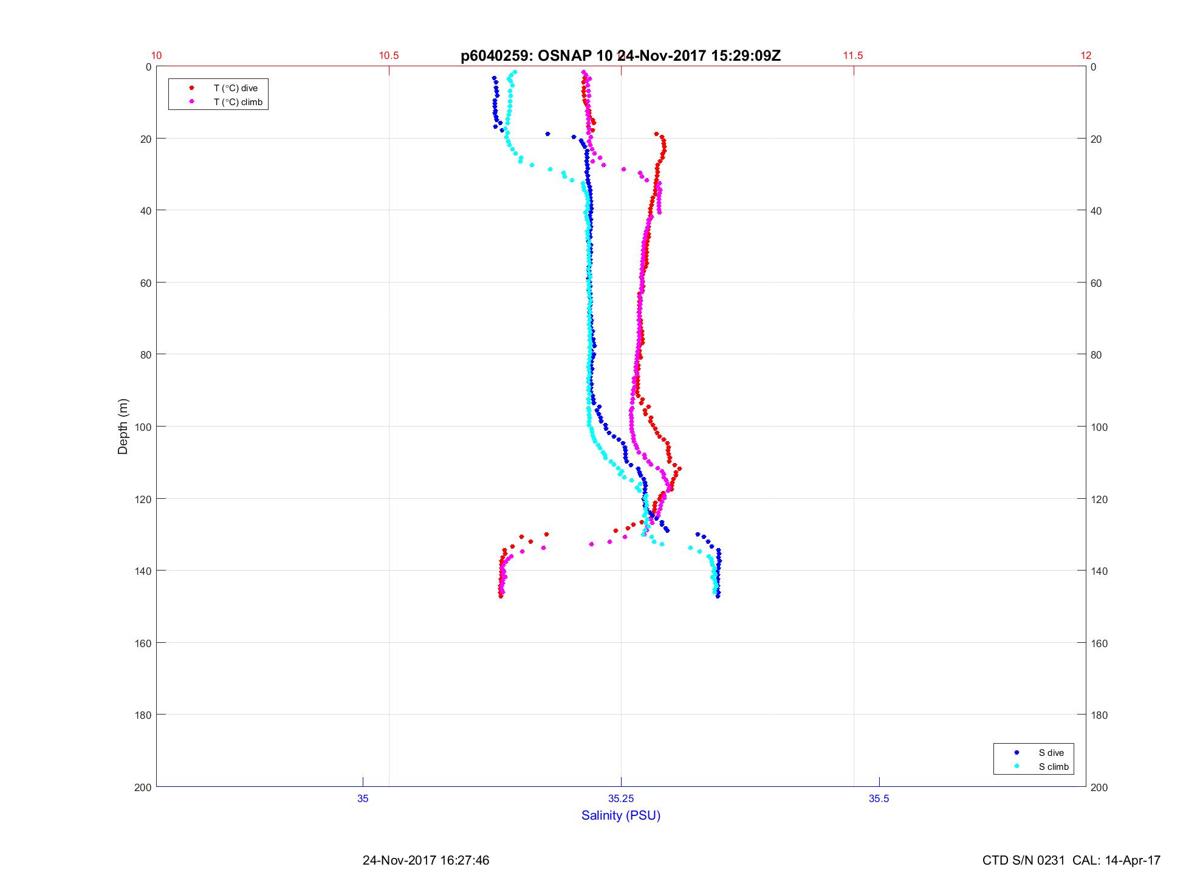Click the timestamp 24-Nov-2017 16:27:46
1200x885 pixels.
[426, 859]
